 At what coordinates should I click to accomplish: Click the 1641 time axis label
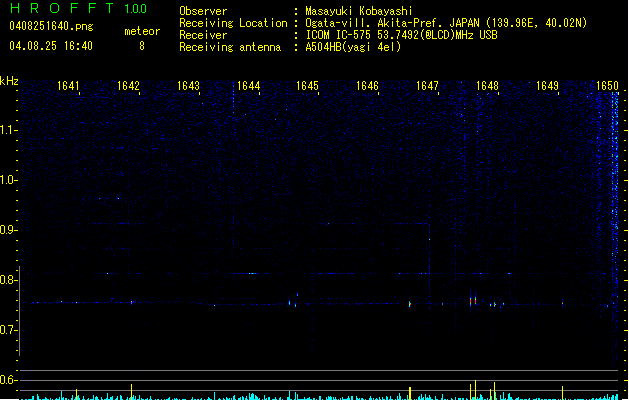click(x=68, y=86)
